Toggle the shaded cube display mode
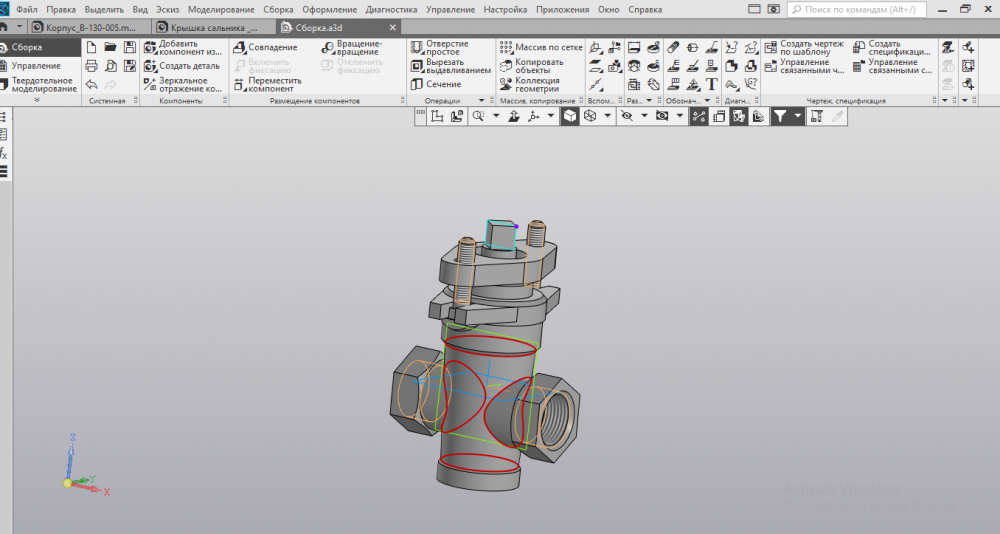Screen dimensions: 1000x534 (569, 117)
